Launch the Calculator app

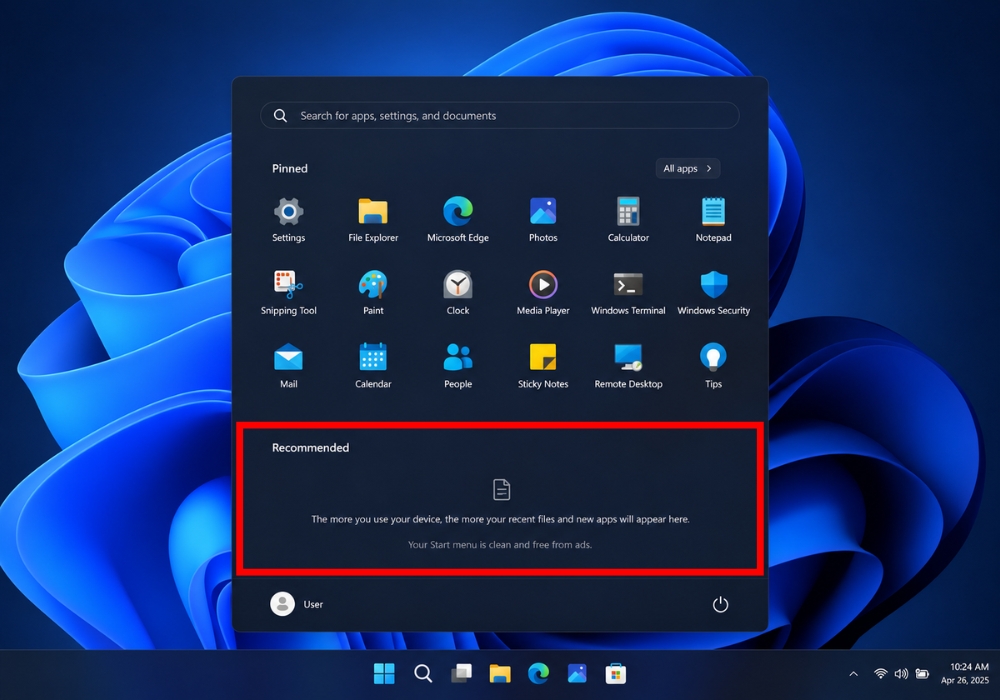628,220
